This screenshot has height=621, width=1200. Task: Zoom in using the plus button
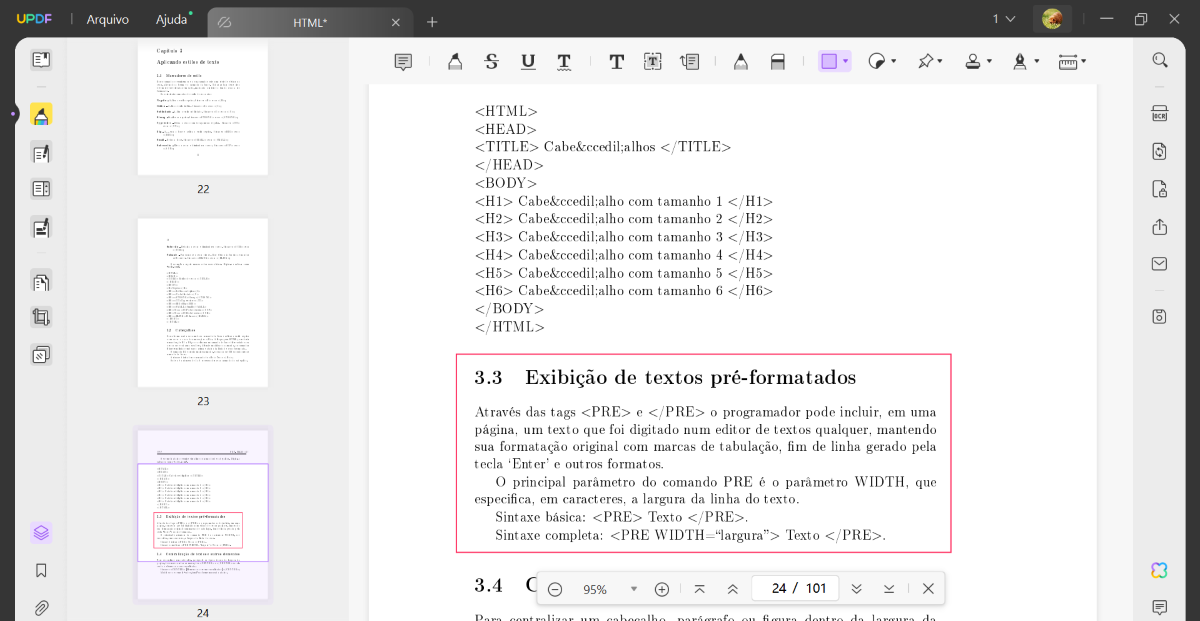tap(662, 588)
